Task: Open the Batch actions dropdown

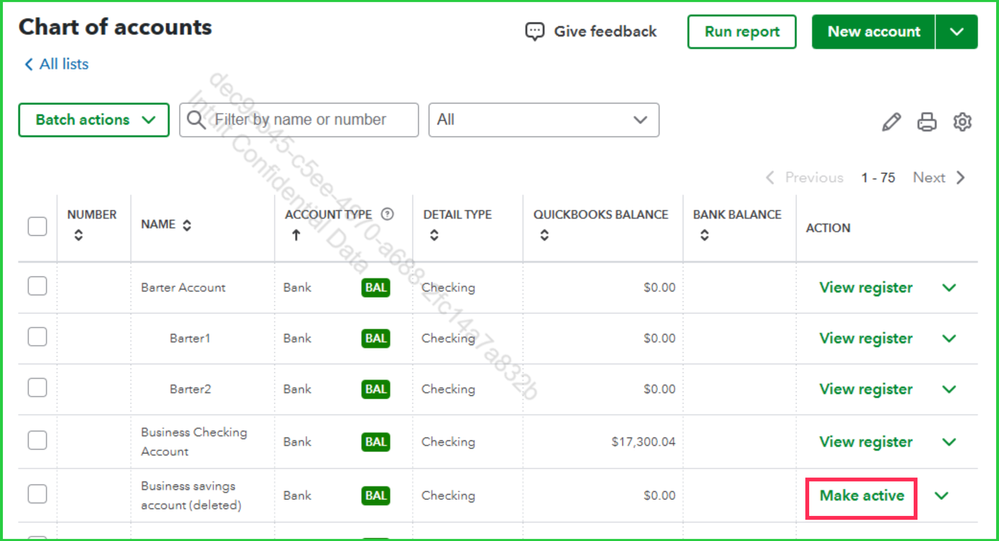Action: (x=94, y=120)
